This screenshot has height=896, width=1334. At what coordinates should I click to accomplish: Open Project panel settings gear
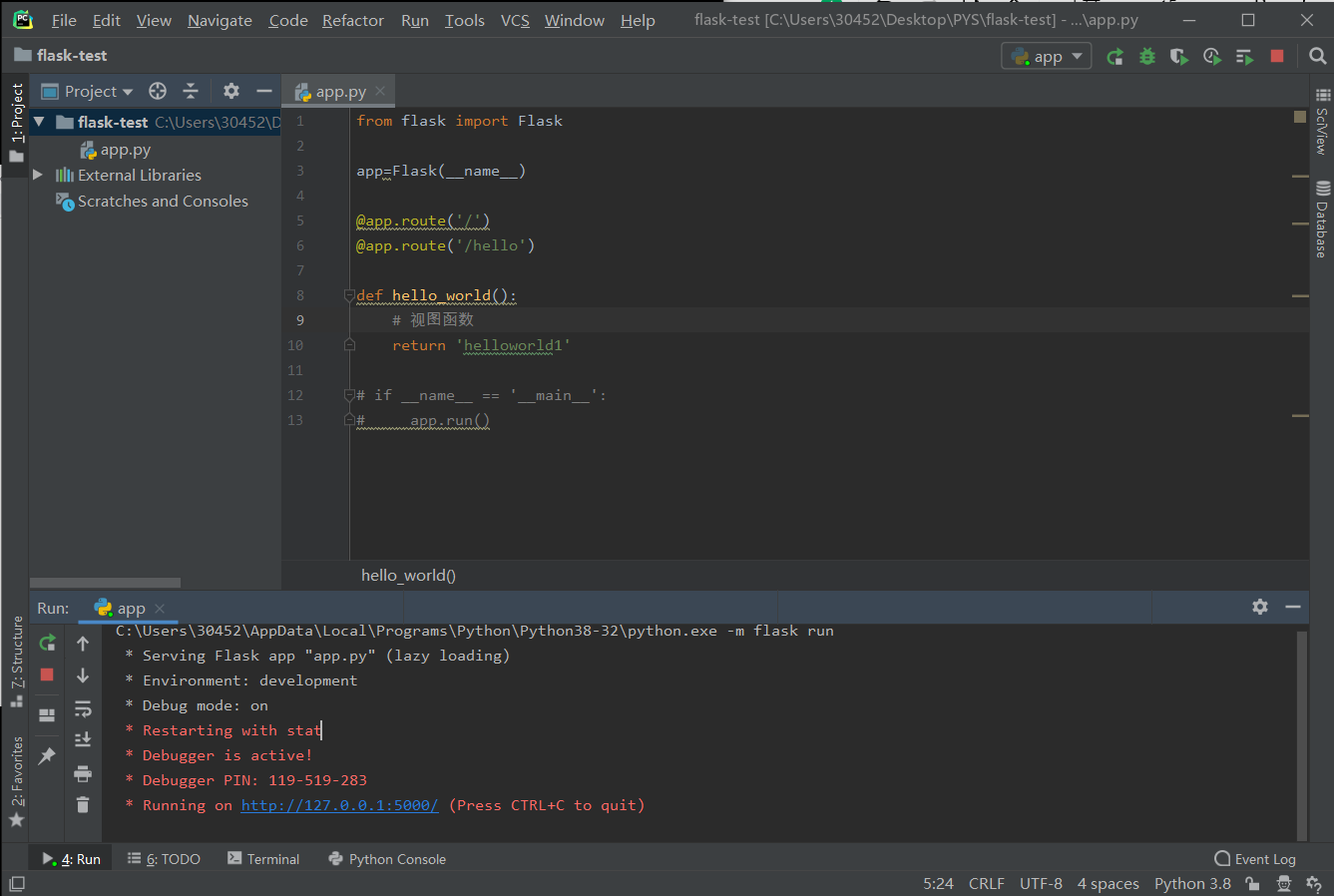pyautogui.click(x=231, y=91)
